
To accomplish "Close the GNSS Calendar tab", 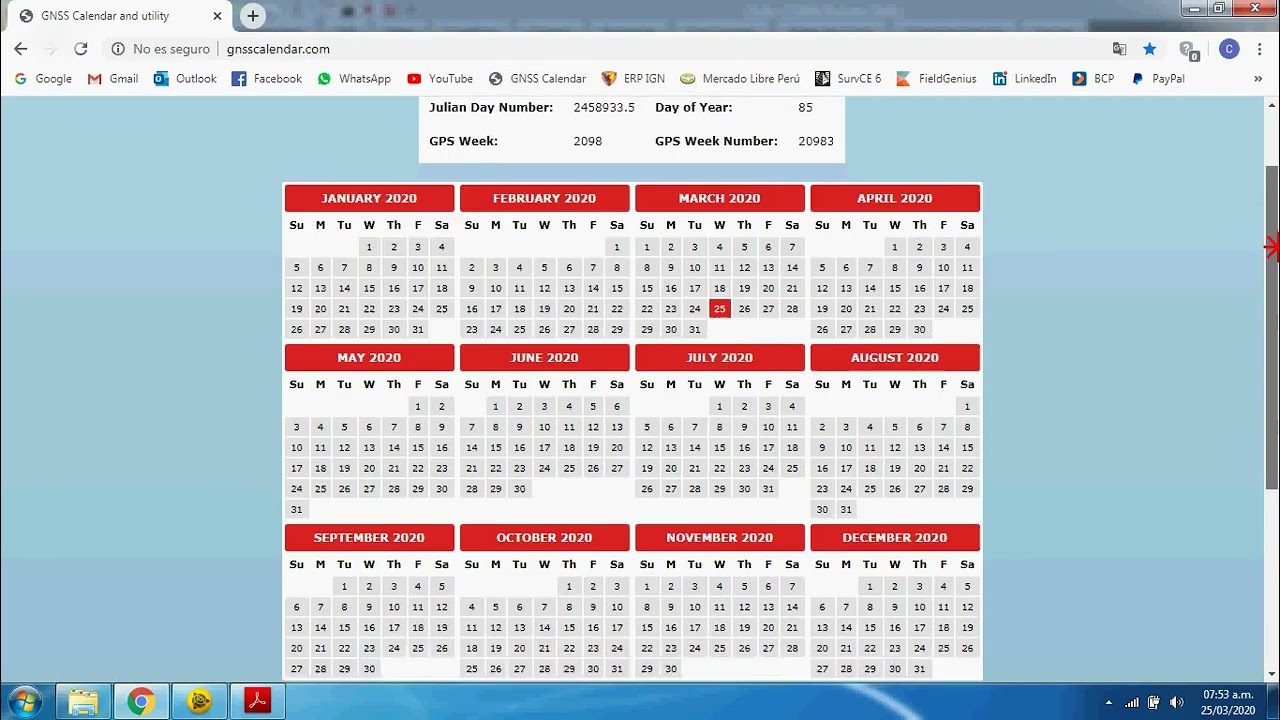I will 217,16.
